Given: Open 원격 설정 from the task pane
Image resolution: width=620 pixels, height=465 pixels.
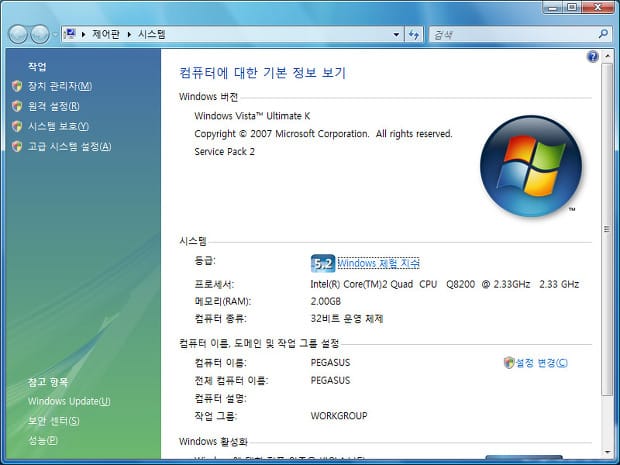Looking at the screenshot, I should click(x=54, y=106).
